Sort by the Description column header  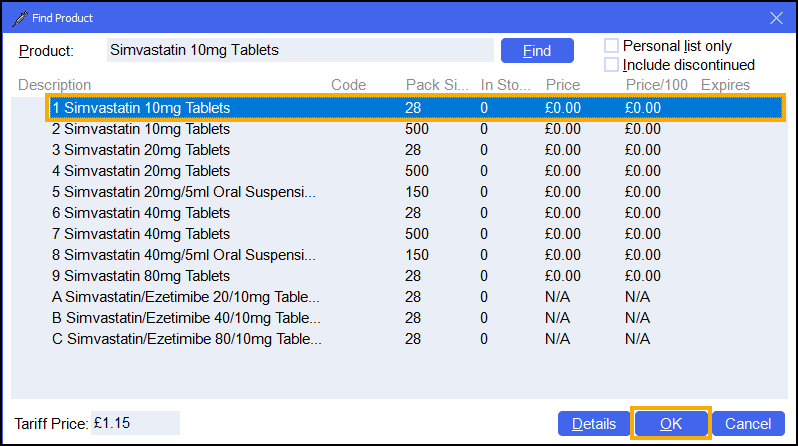point(55,85)
